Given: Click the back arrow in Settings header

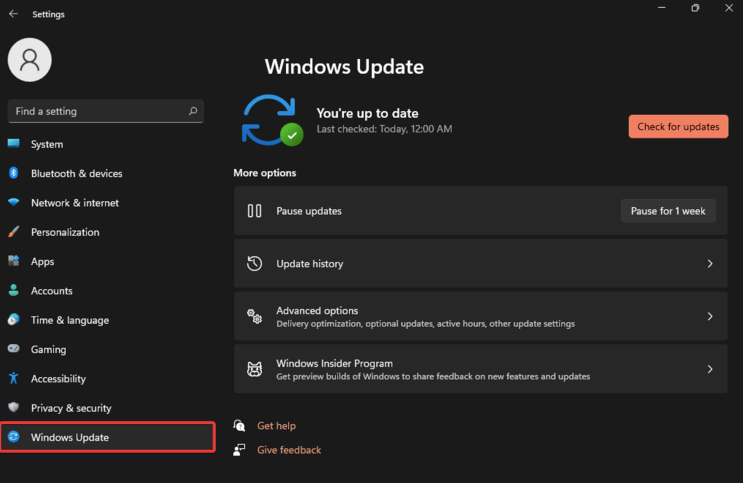Looking at the screenshot, I should tap(13, 14).
